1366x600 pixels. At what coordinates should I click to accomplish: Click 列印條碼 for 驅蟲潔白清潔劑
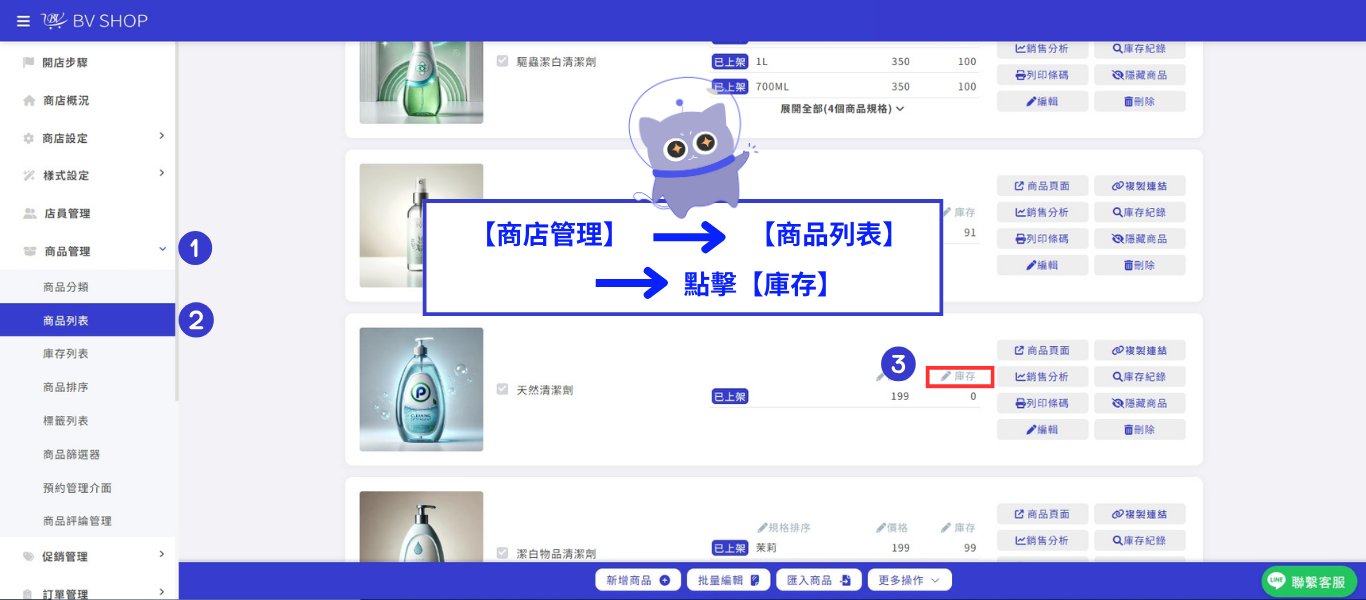(x=1041, y=74)
